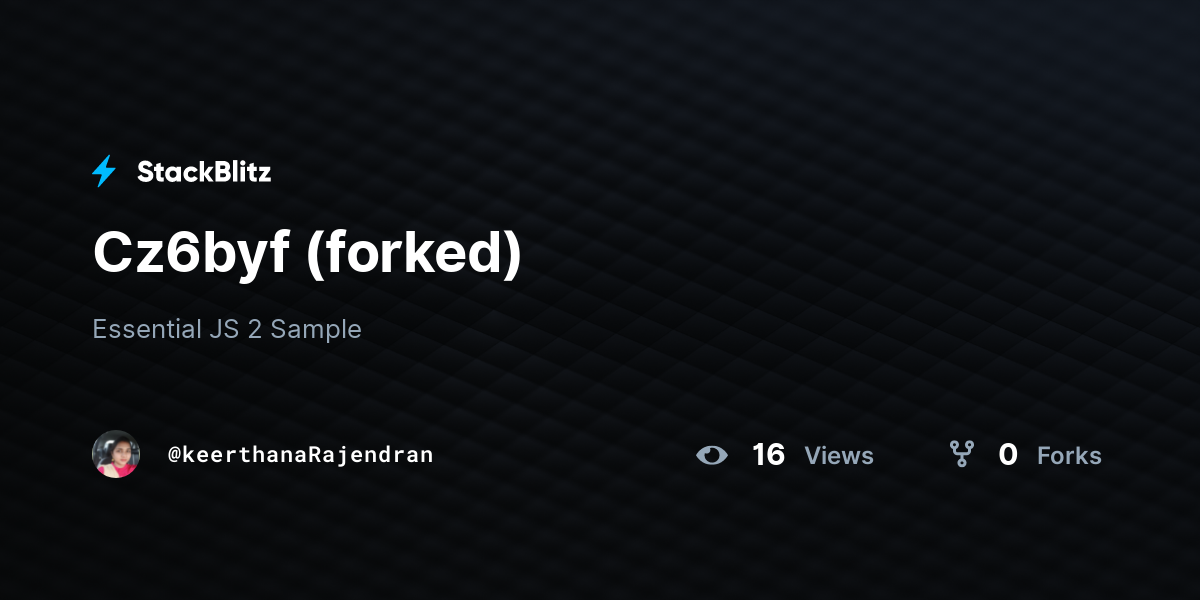Click the StackBlitz brand name text
The height and width of the screenshot is (600, 1200).
(204, 172)
